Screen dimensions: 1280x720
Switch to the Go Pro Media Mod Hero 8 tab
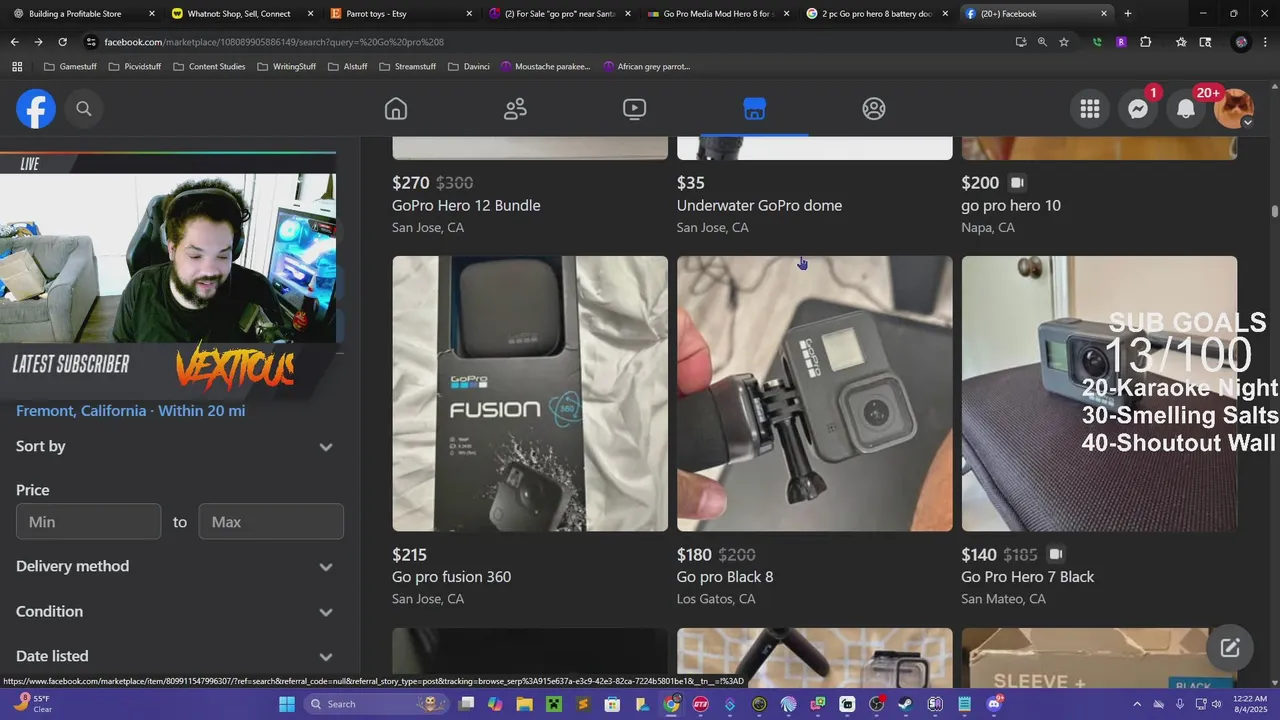pos(717,14)
